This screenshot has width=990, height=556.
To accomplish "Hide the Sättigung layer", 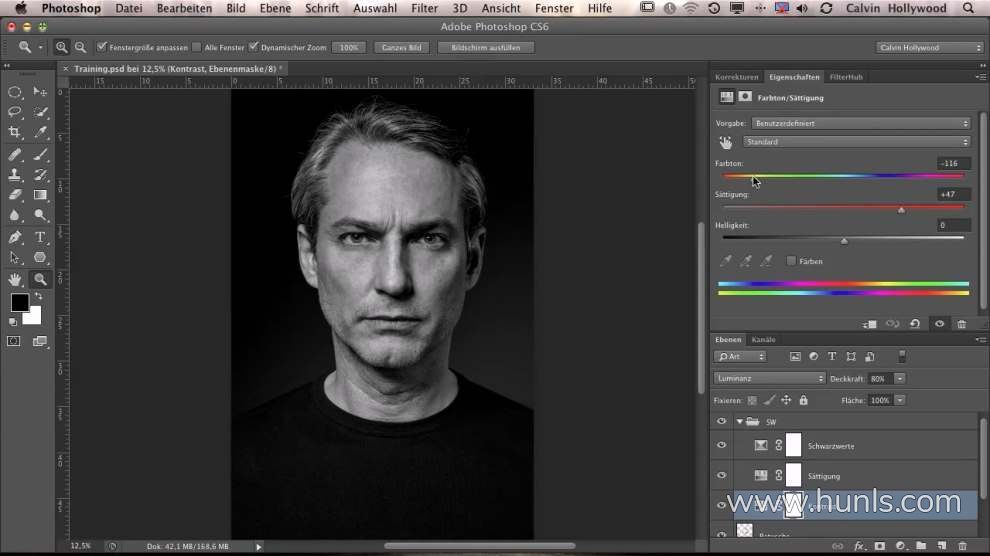I will [x=722, y=475].
